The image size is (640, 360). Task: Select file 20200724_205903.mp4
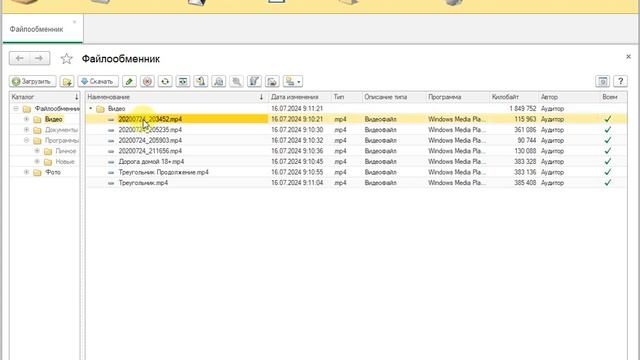150,140
